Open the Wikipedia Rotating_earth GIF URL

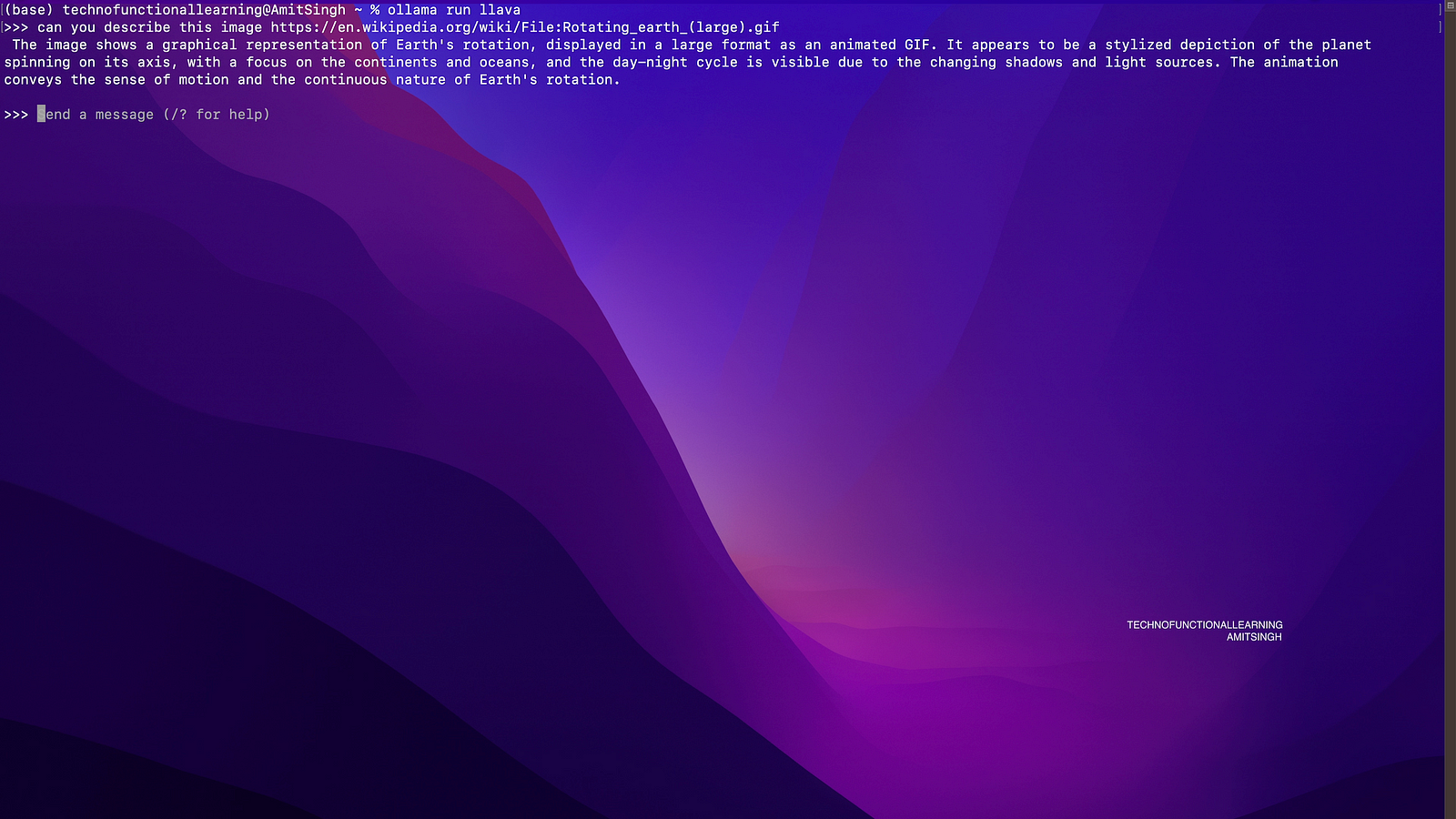coord(525,27)
